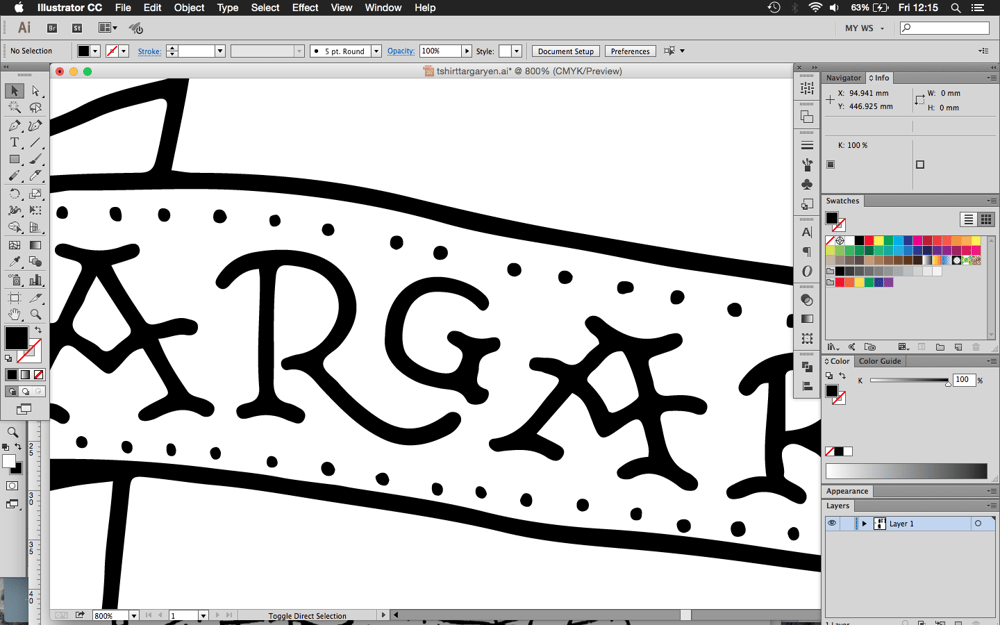The width and height of the screenshot is (1000, 625).
Task: Open the Paragraph panel icon
Action: click(807, 251)
